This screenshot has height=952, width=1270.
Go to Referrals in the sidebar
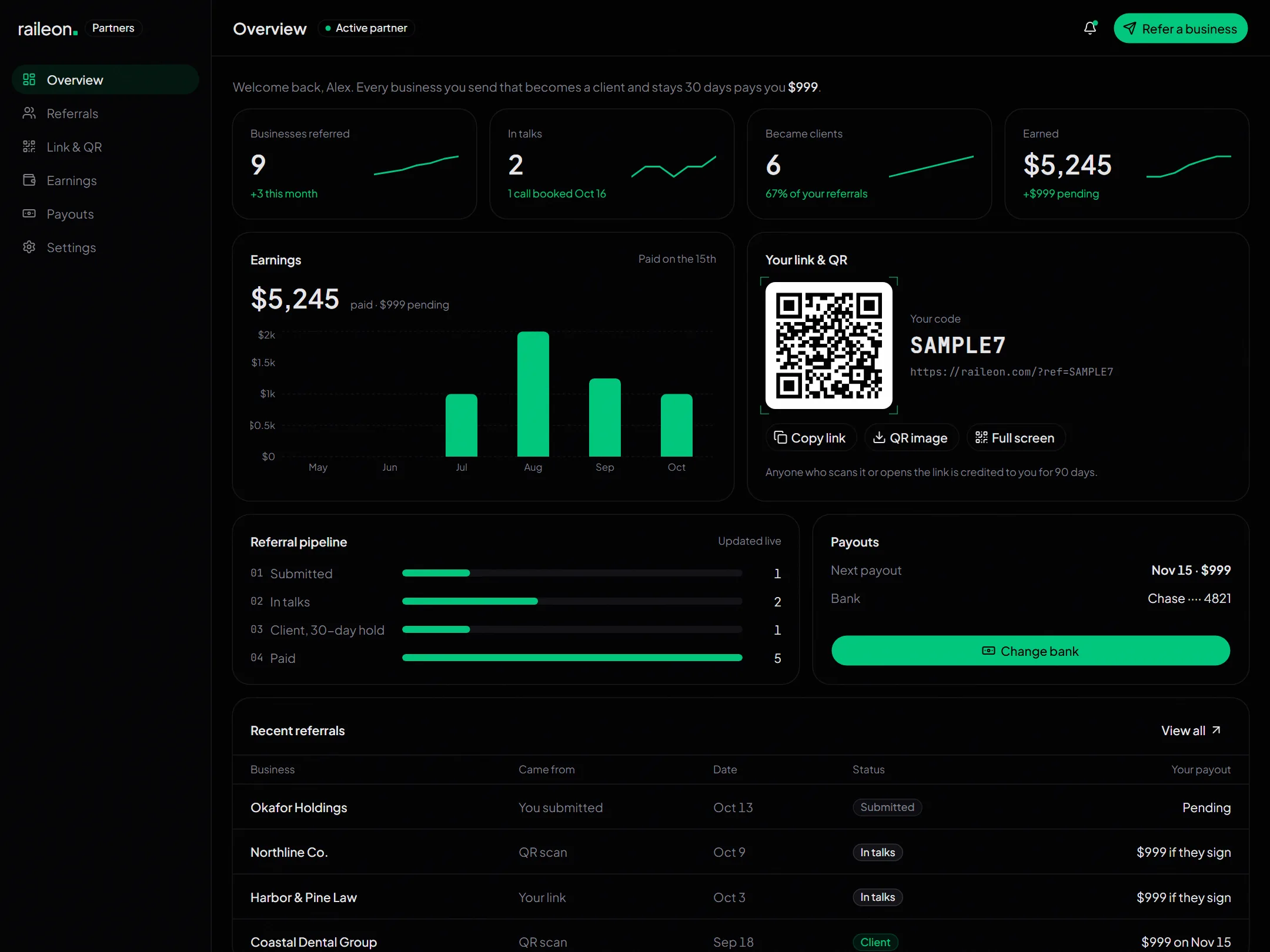(x=105, y=113)
